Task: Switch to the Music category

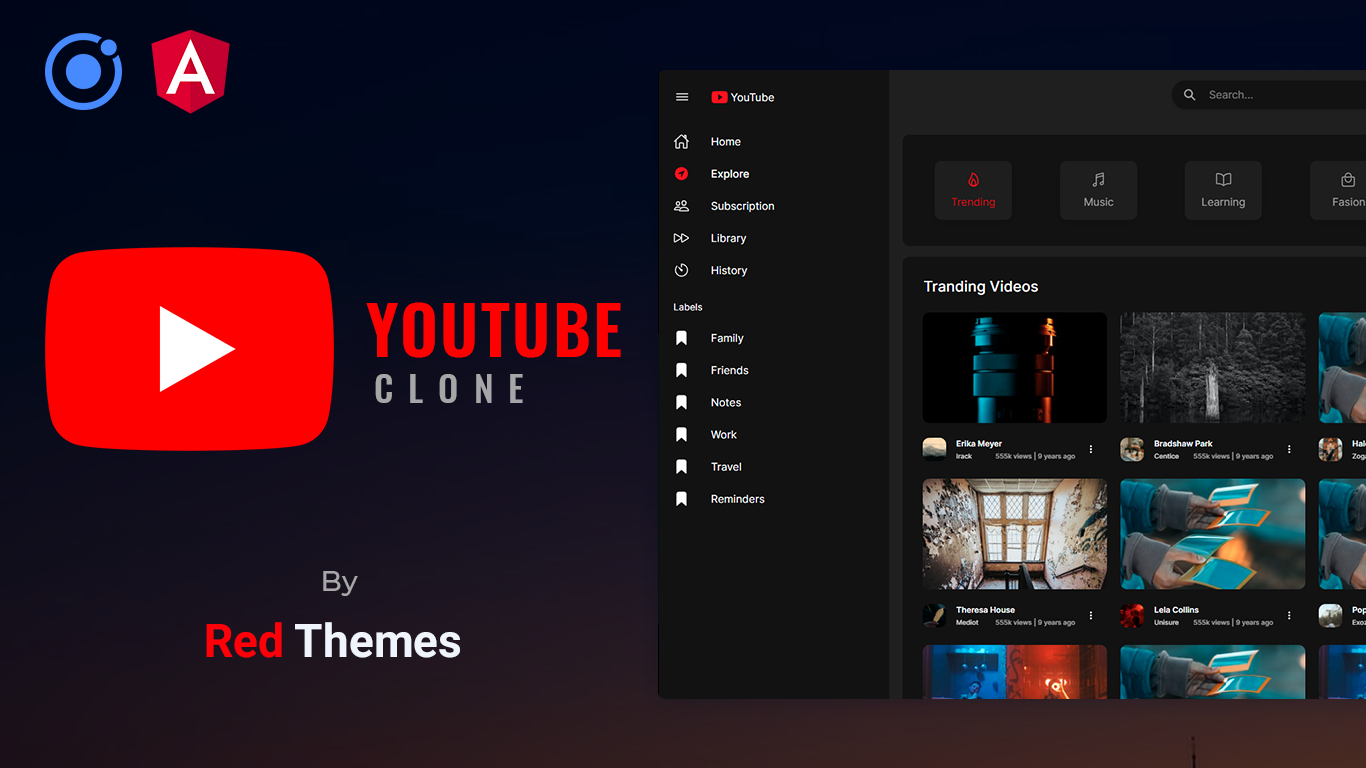Action: click(1098, 190)
